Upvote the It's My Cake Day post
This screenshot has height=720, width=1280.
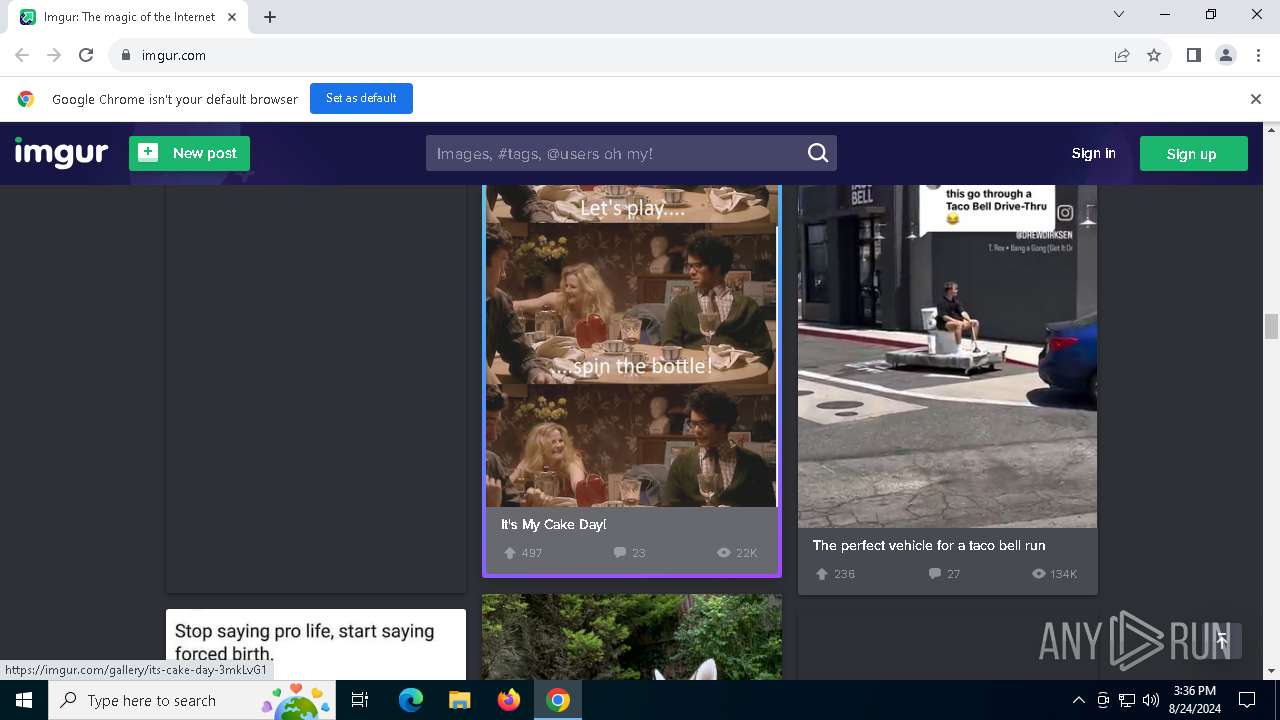tap(510, 553)
